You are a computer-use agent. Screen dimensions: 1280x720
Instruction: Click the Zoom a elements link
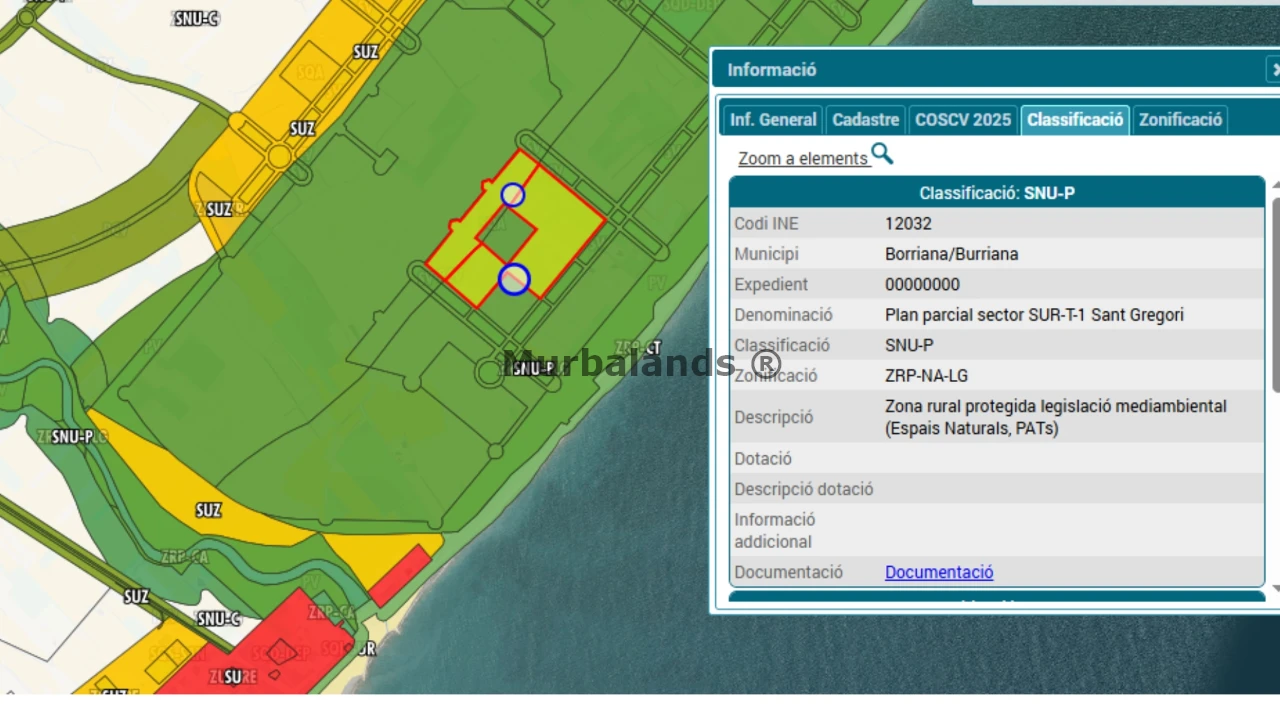tap(803, 158)
